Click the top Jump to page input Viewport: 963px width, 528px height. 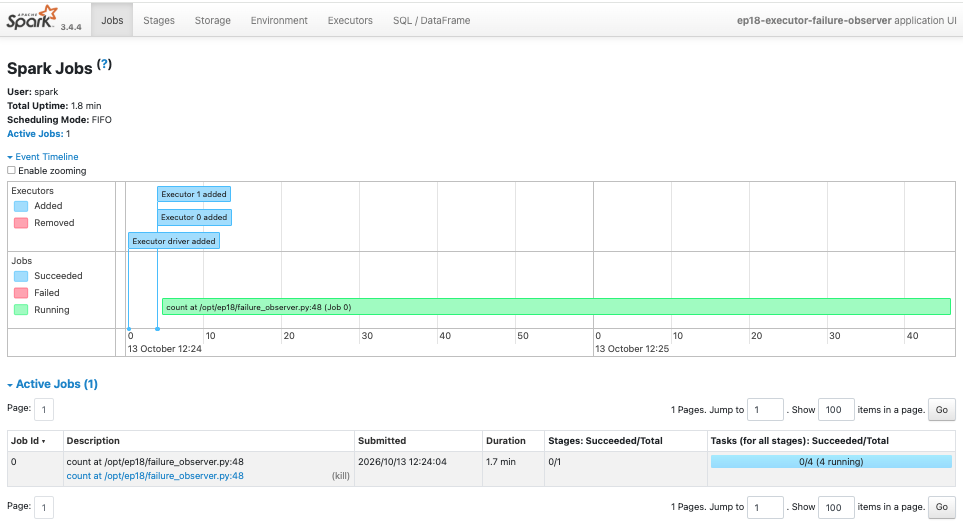[765, 410]
